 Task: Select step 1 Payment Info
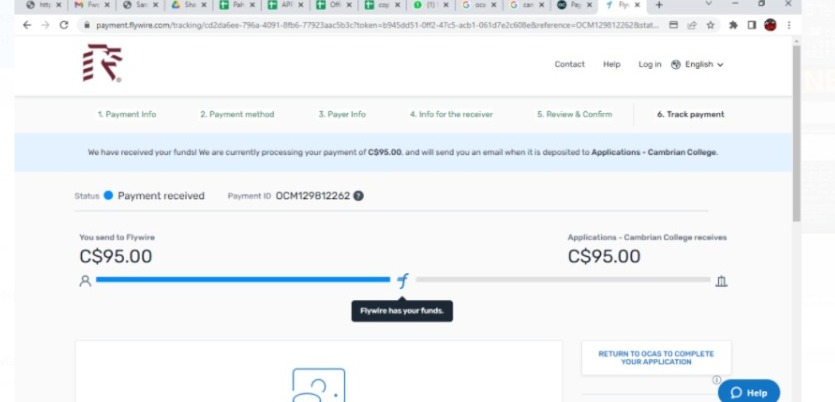click(x=127, y=114)
